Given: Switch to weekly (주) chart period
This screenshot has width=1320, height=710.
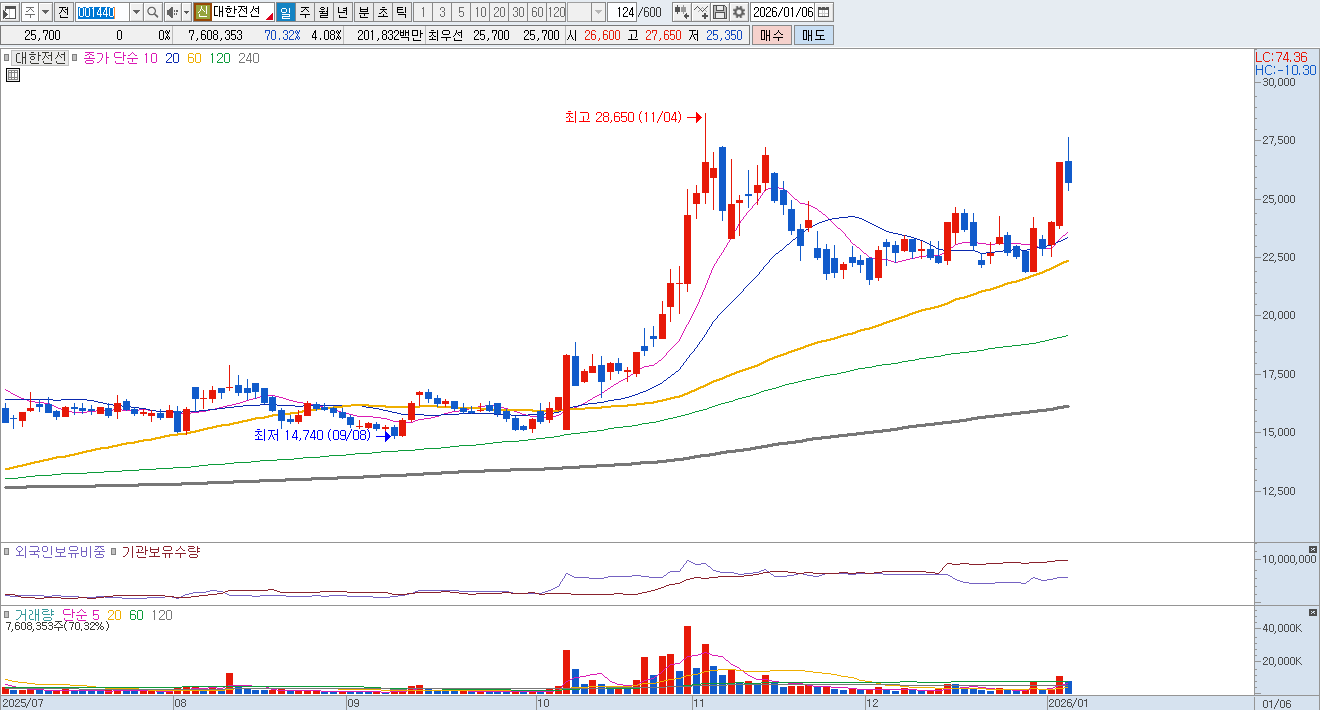Looking at the screenshot, I should point(305,12).
